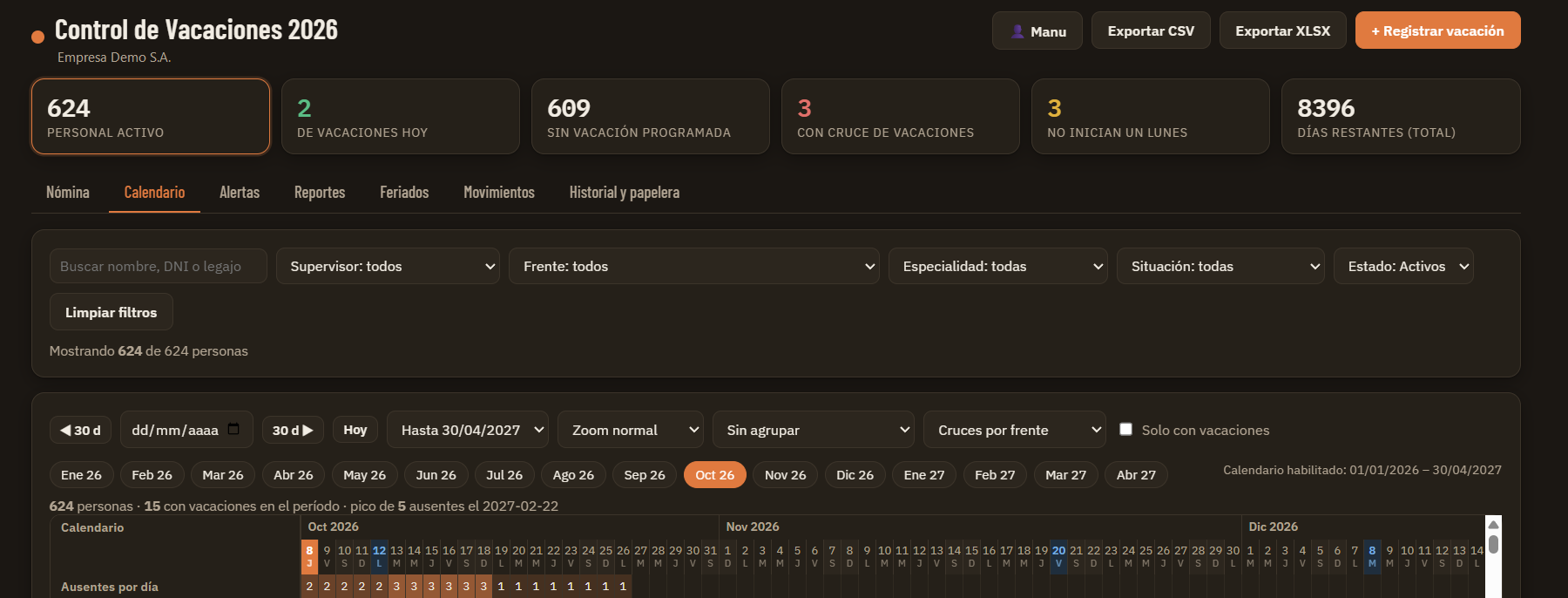Image resolution: width=1568 pixels, height=598 pixels.
Task: Open Estado: Activos dropdown
Action: pyautogui.click(x=1403, y=266)
